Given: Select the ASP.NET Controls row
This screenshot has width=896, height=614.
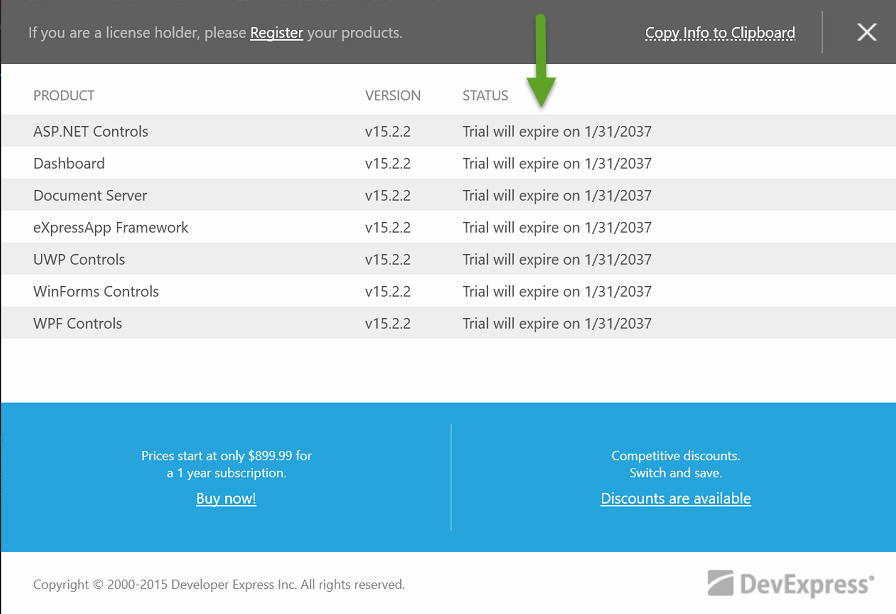Looking at the screenshot, I should (91, 131).
